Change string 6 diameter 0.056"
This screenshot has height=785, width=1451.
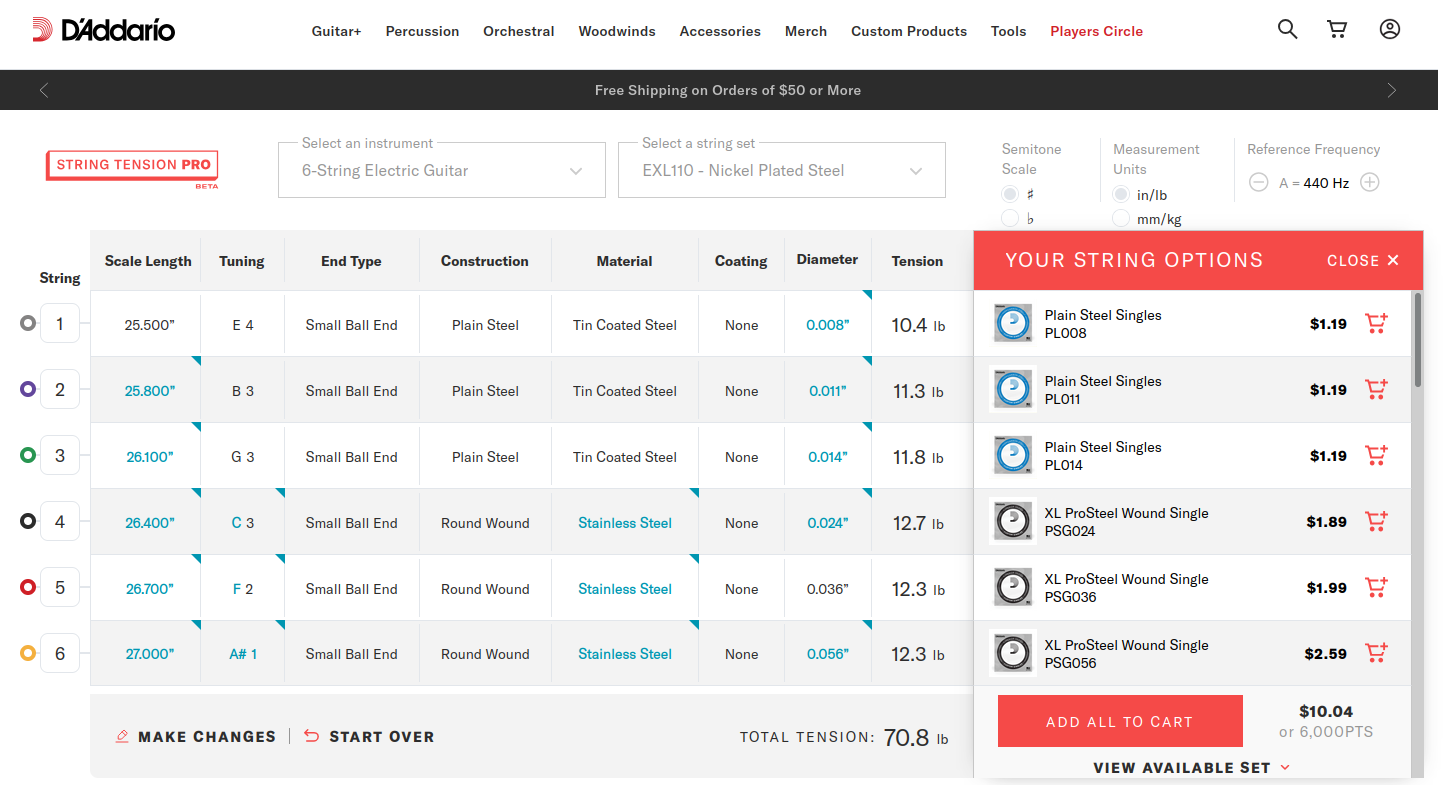point(828,654)
